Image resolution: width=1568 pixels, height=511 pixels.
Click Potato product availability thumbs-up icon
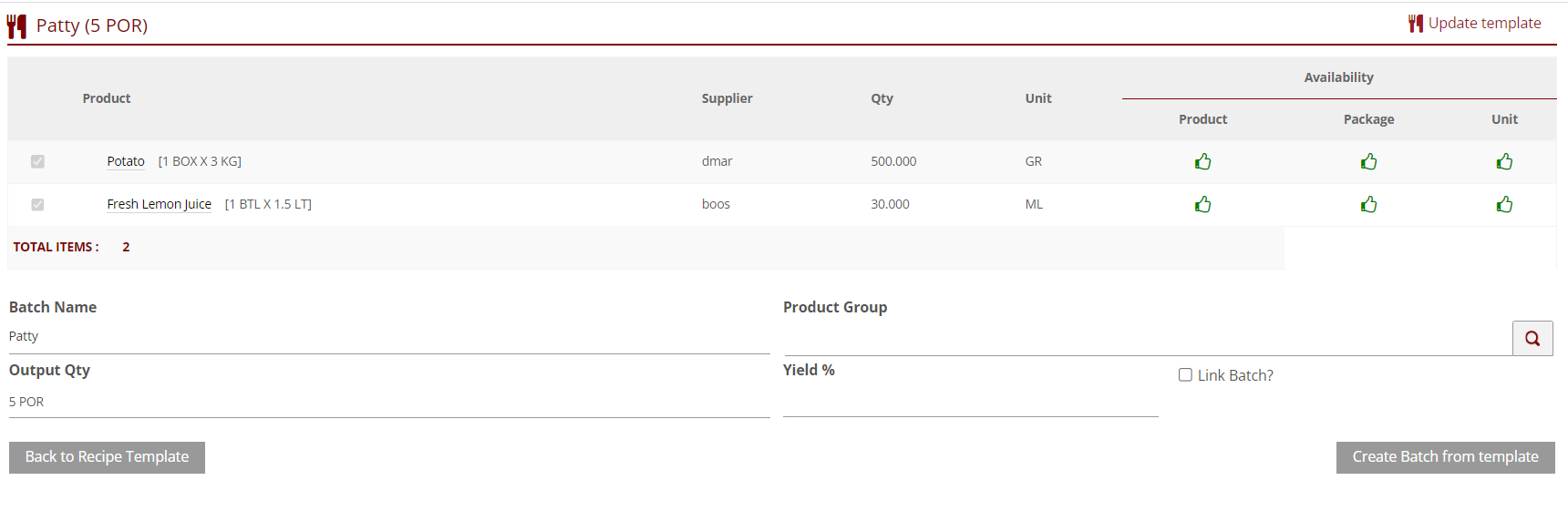(1202, 161)
